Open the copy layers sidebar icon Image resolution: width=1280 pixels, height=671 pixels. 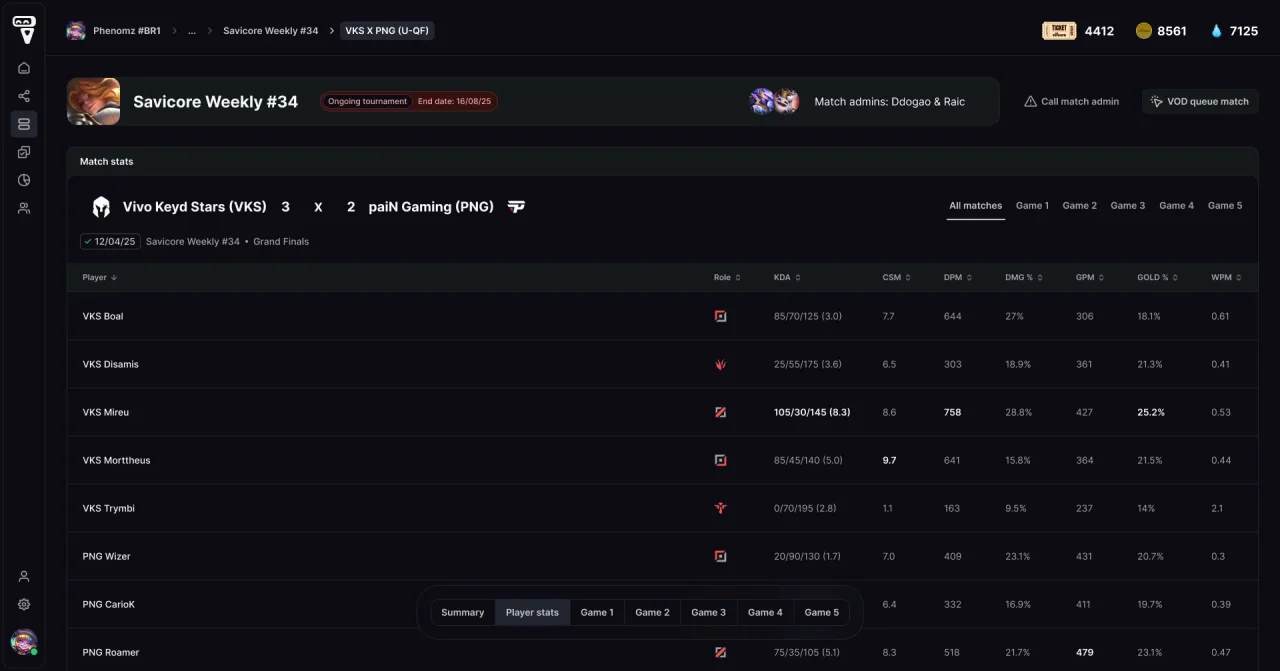[x=24, y=152]
